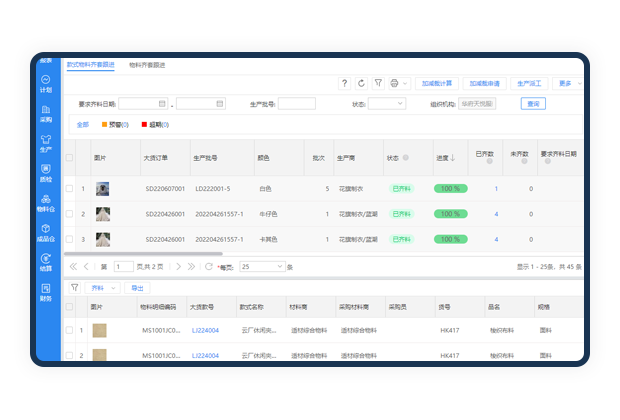Select the first MS1001 material row checkbox

point(69,329)
